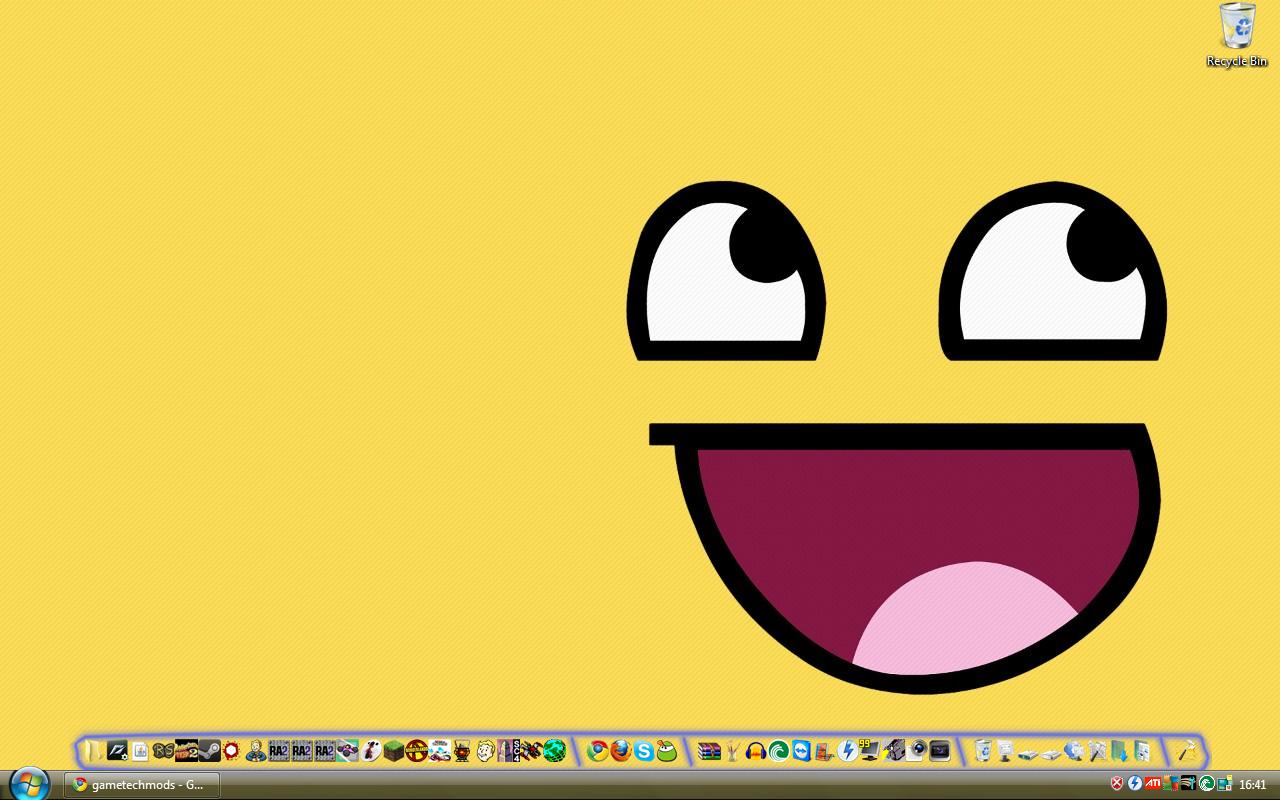Open Audacity headphones icon
This screenshot has height=800, width=1280.
(756, 750)
